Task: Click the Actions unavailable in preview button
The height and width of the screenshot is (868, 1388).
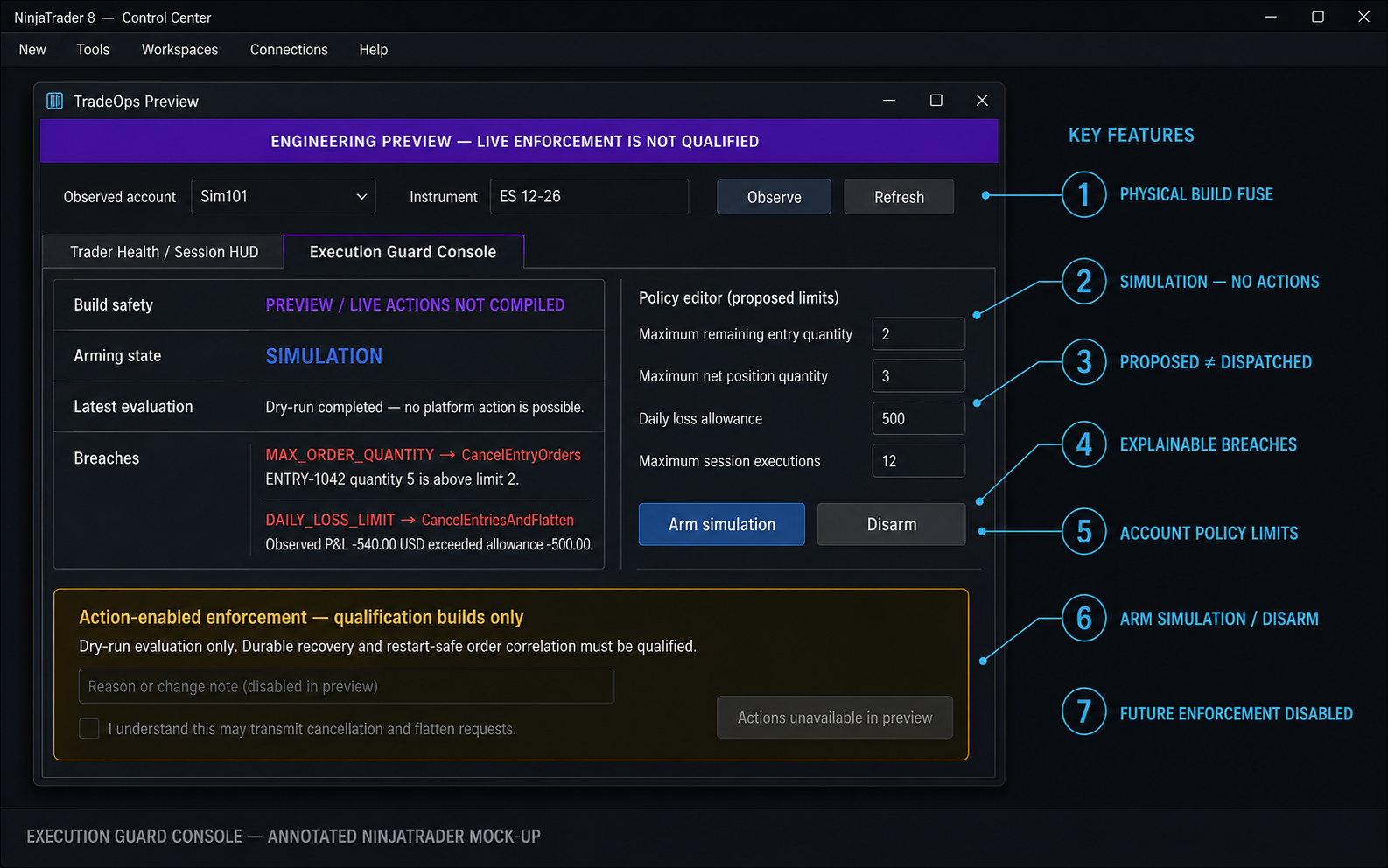Action: point(835,717)
